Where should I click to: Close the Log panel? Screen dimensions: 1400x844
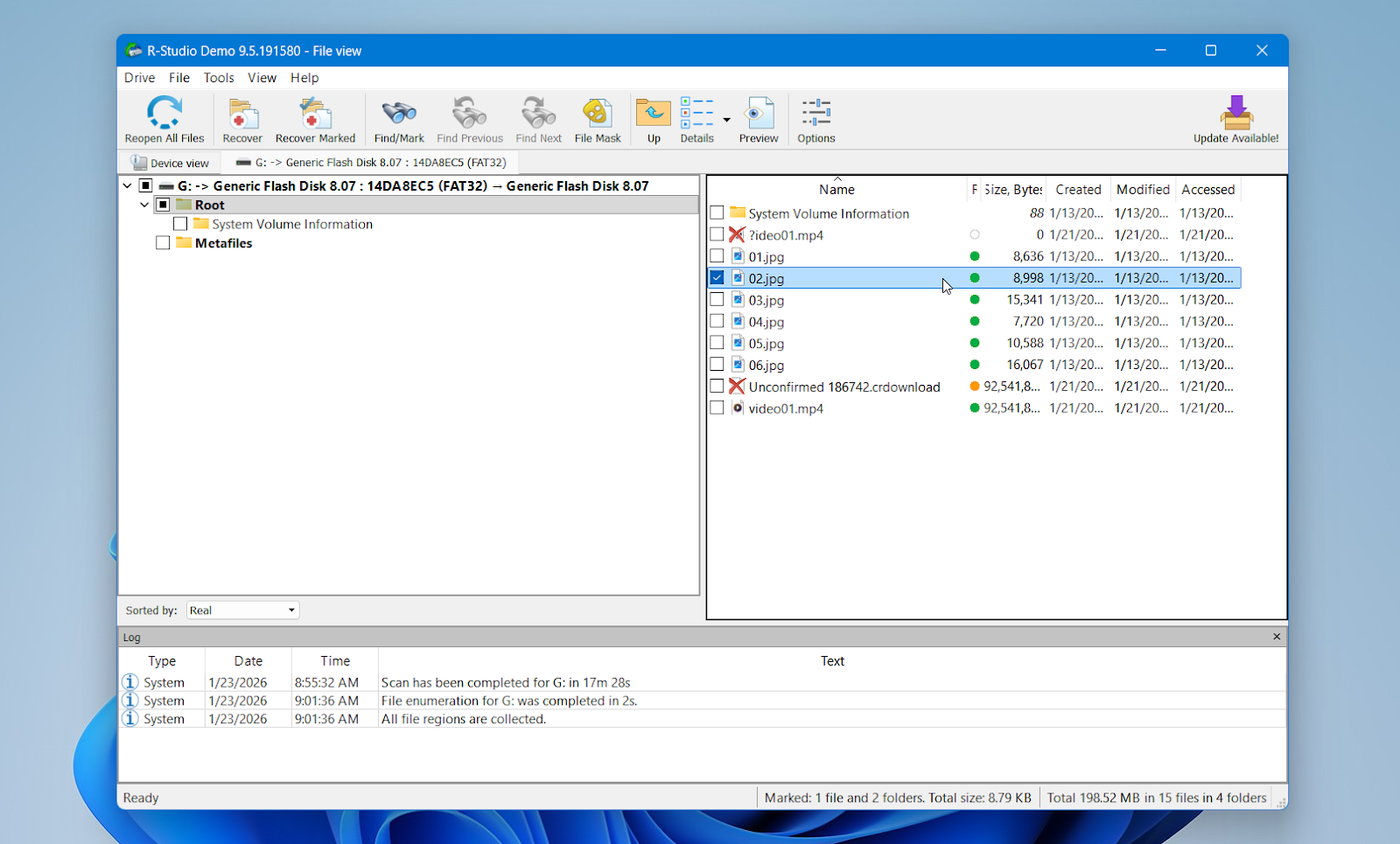click(x=1276, y=637)
